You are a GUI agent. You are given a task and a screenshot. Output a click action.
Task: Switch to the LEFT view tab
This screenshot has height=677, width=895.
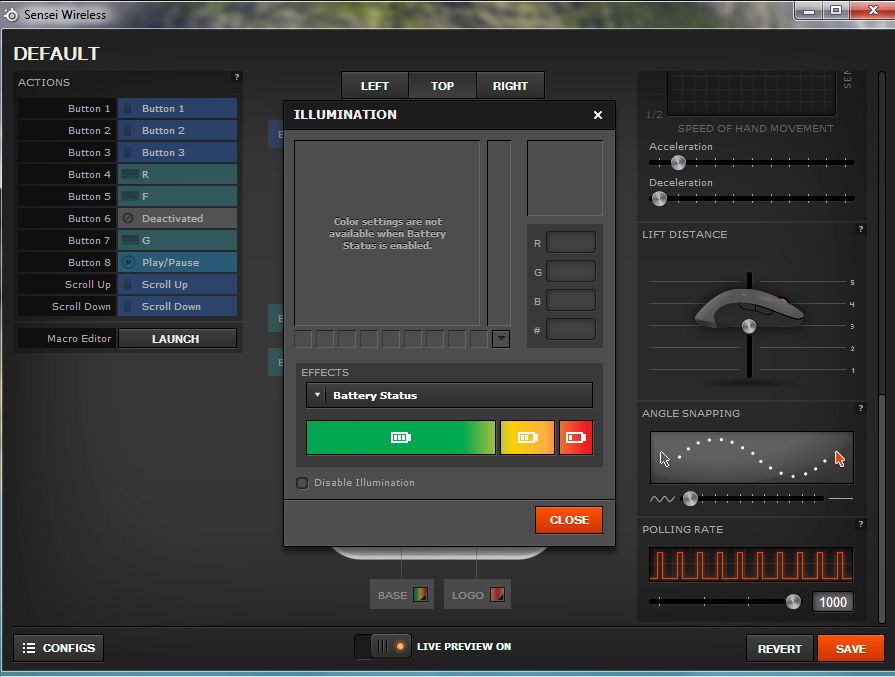pyautogui.click(x=375, y=86)
